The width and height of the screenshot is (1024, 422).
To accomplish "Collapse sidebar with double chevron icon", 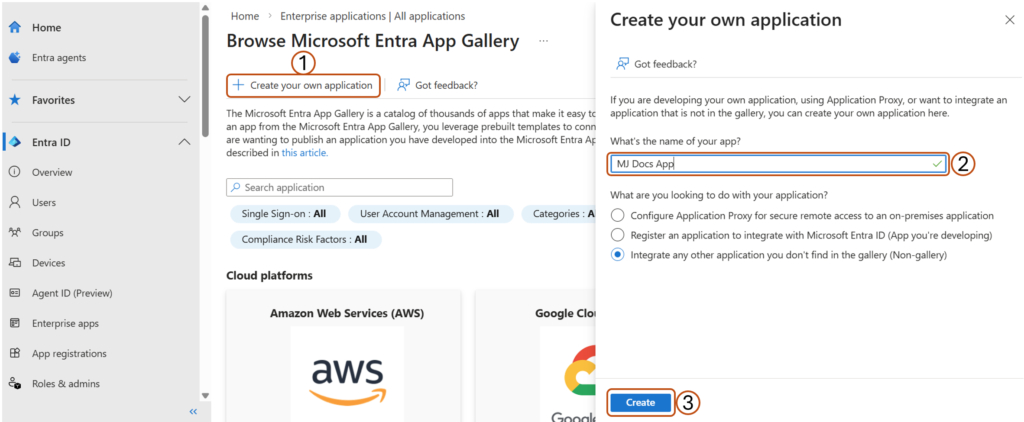I will 193,411.
